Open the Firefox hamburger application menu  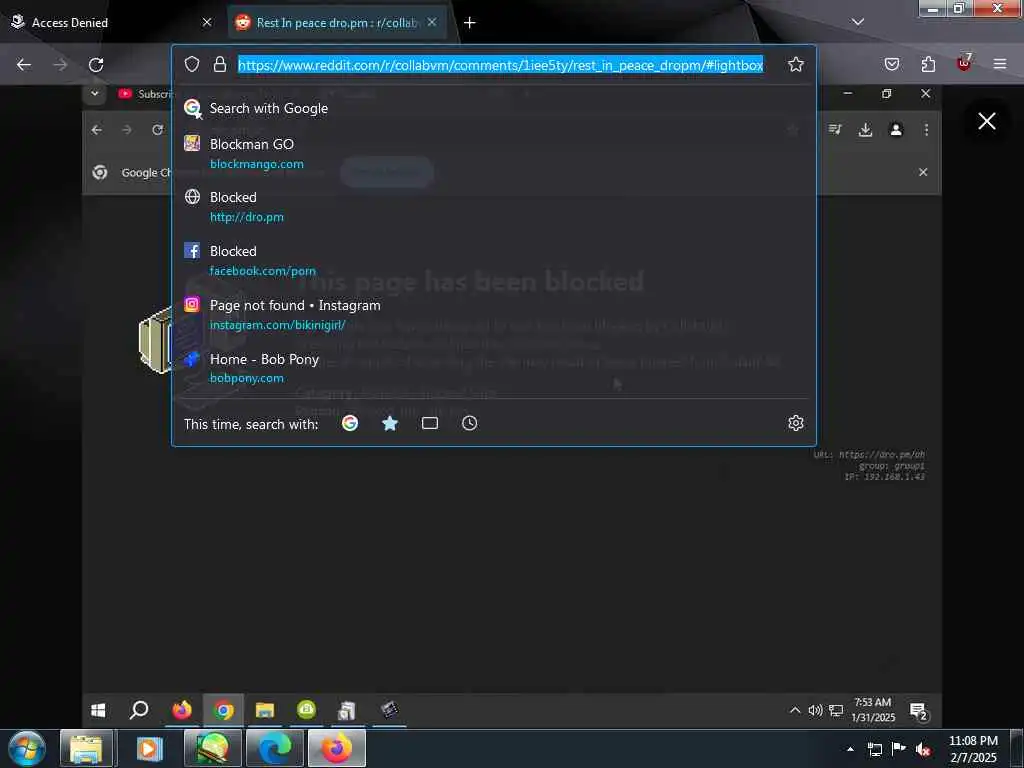1000,64
